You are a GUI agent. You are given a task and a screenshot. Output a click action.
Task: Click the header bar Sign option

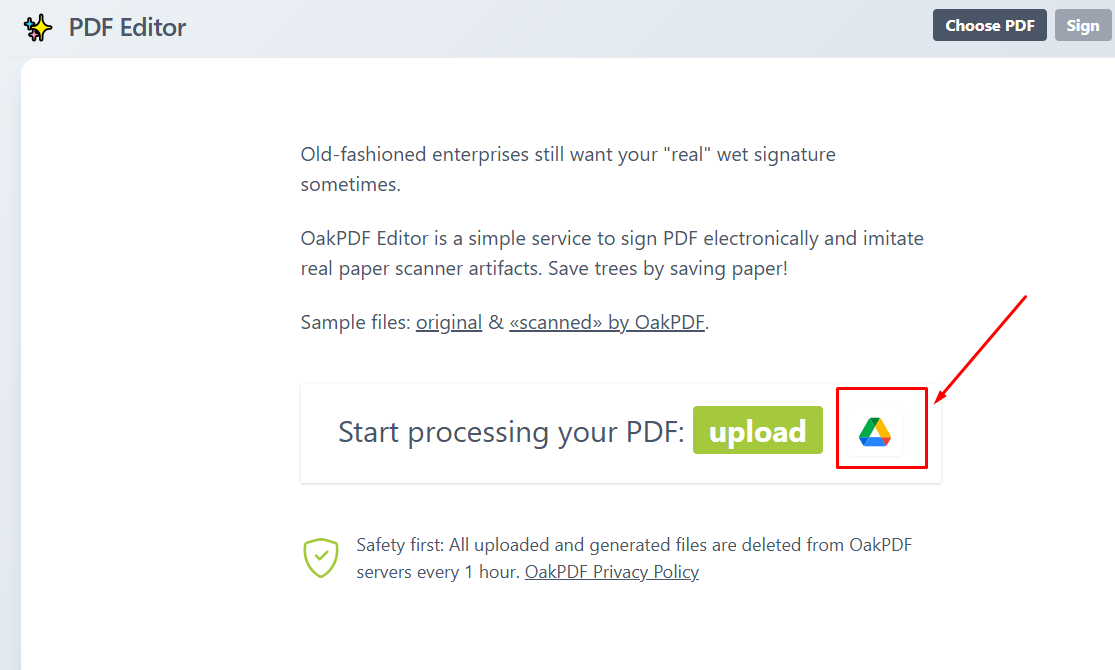click(1083, 24)
